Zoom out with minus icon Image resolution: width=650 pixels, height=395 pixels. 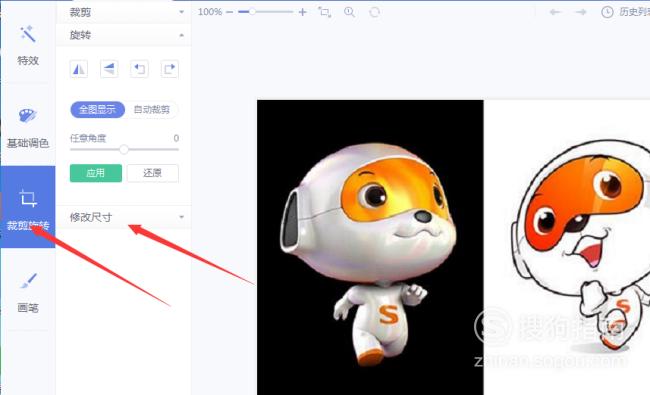(230, 12)
